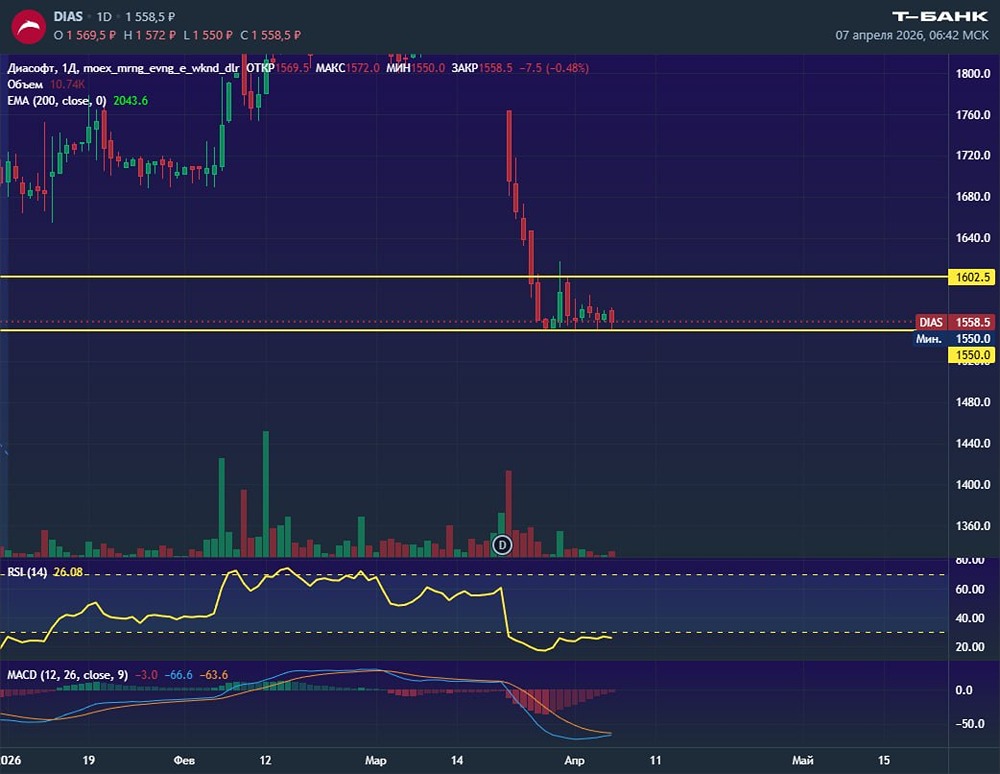1000x774 pixels.
Task: Select the EMA (200, close, 0) legend
Action: [57, 101]
